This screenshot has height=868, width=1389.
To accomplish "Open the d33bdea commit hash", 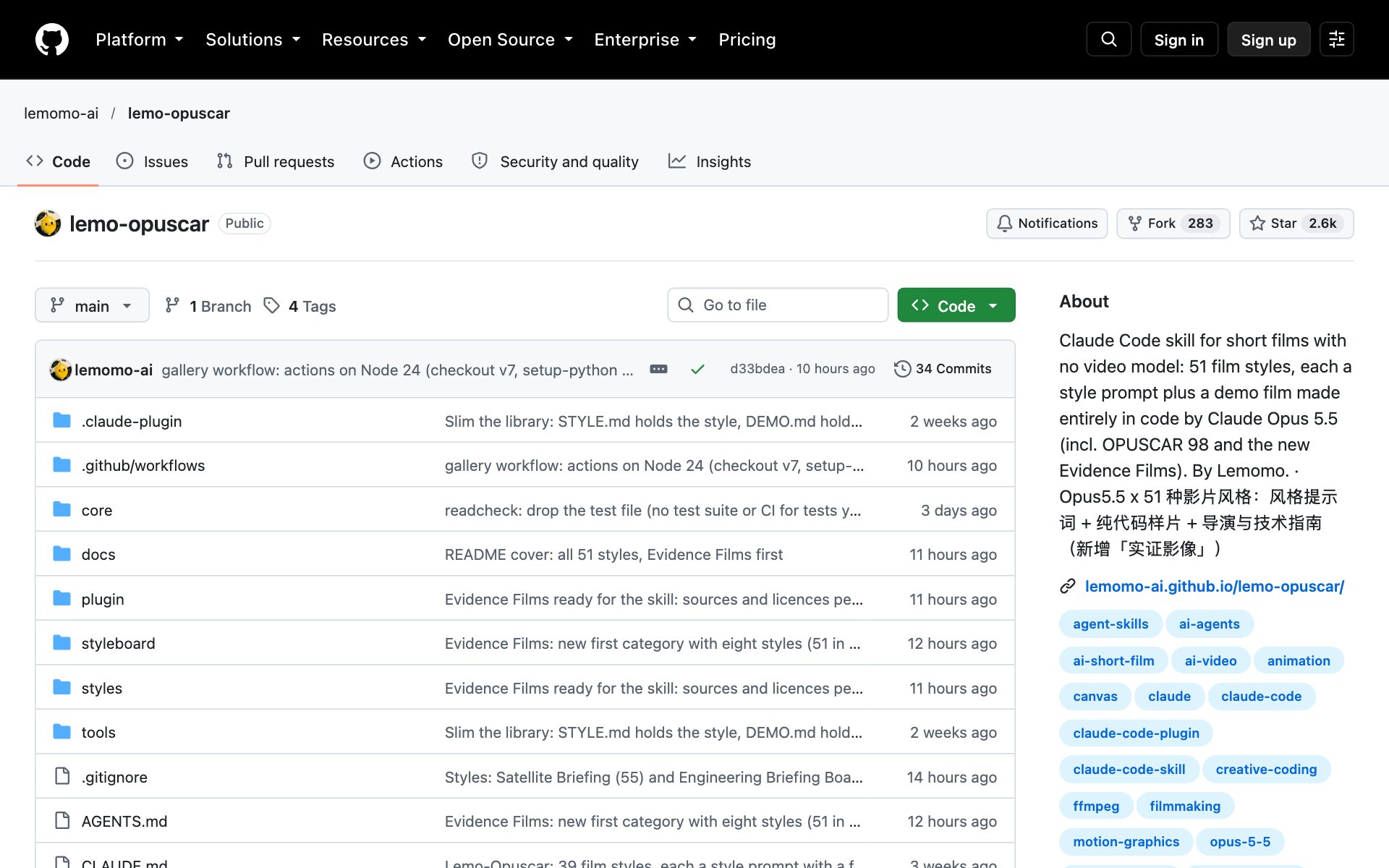I will [x=757, y=369].
